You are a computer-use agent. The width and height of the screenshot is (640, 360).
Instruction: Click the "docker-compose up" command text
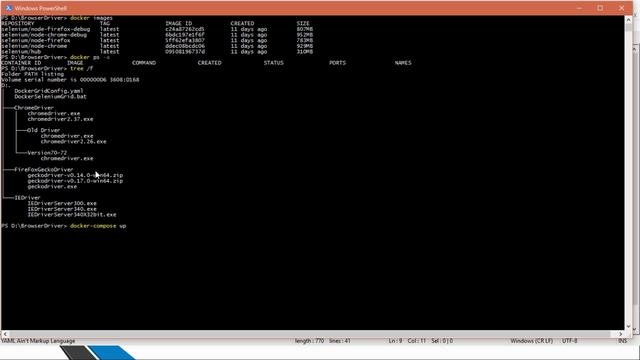click(x=98, y=226)
